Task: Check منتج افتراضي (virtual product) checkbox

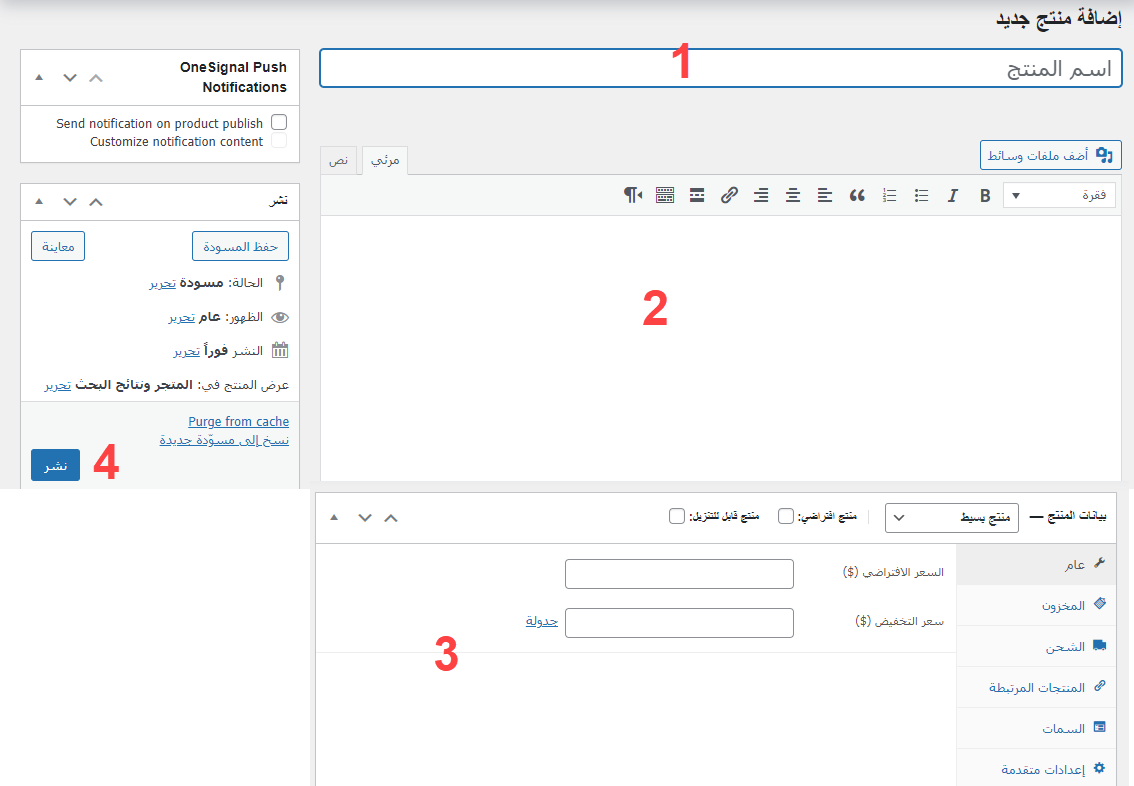Action: tap(785, 516)
